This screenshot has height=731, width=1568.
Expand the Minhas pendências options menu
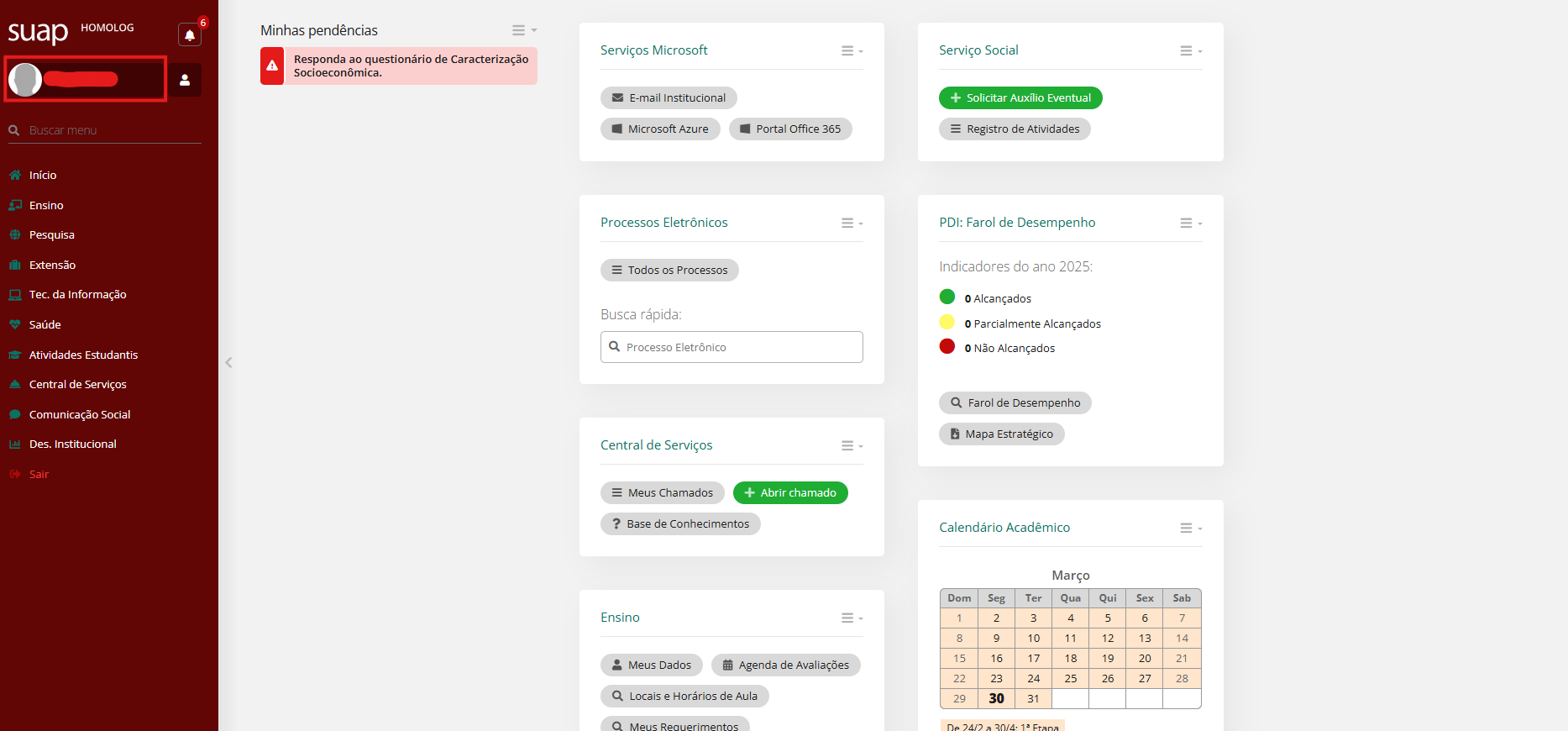pyautogui.click(x=524, y=30)
